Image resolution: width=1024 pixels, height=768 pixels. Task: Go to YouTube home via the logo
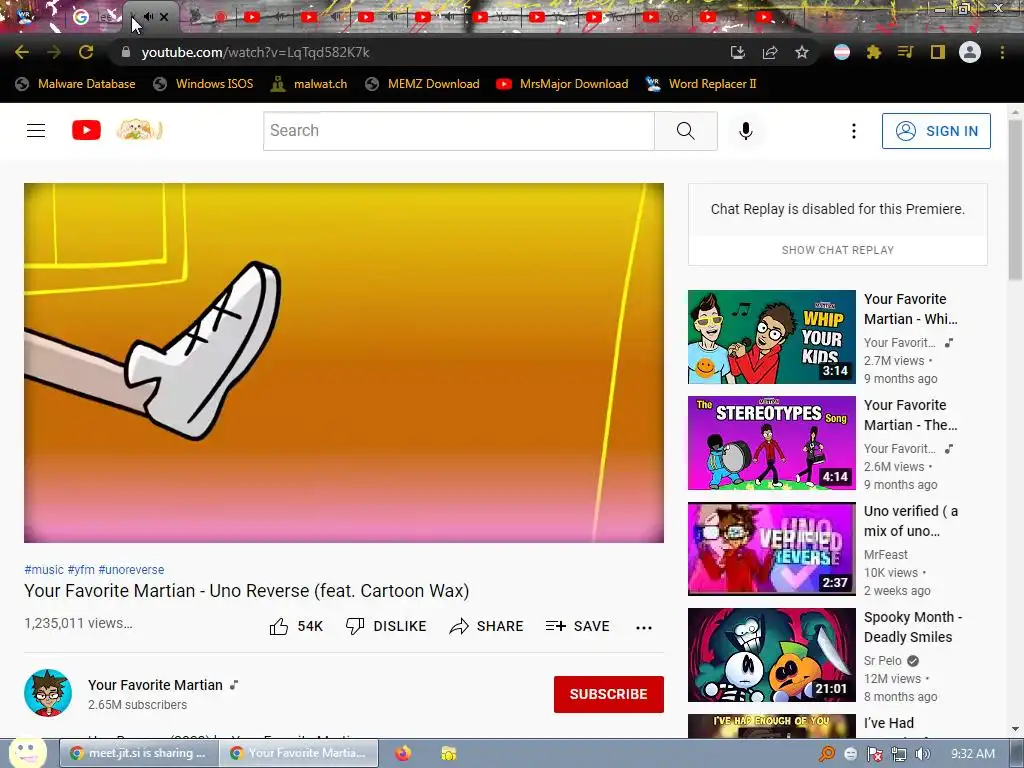pyautogui.click(x=86, y=131)
